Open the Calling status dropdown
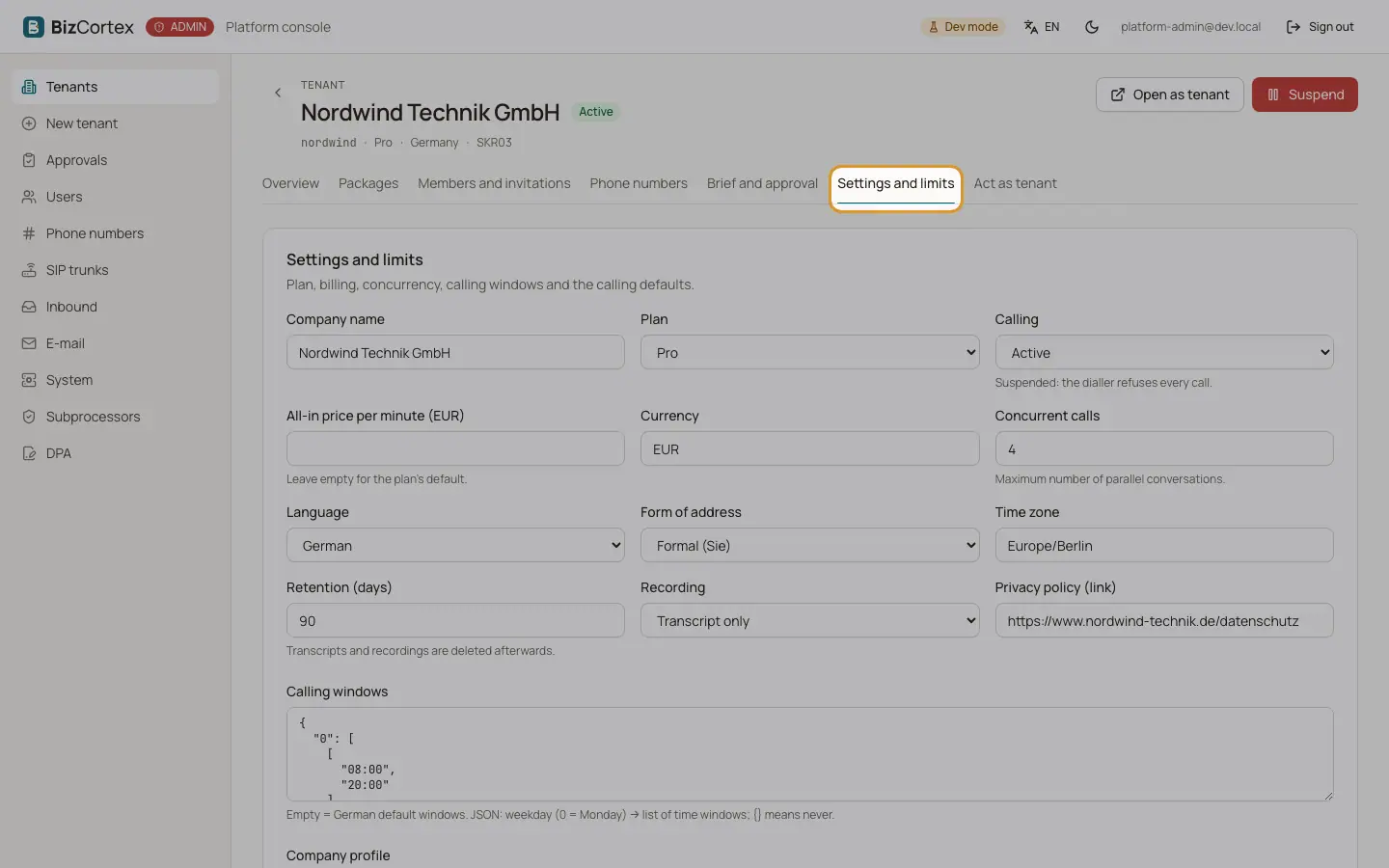The image size is (1389, 868). click(1164, 352)
